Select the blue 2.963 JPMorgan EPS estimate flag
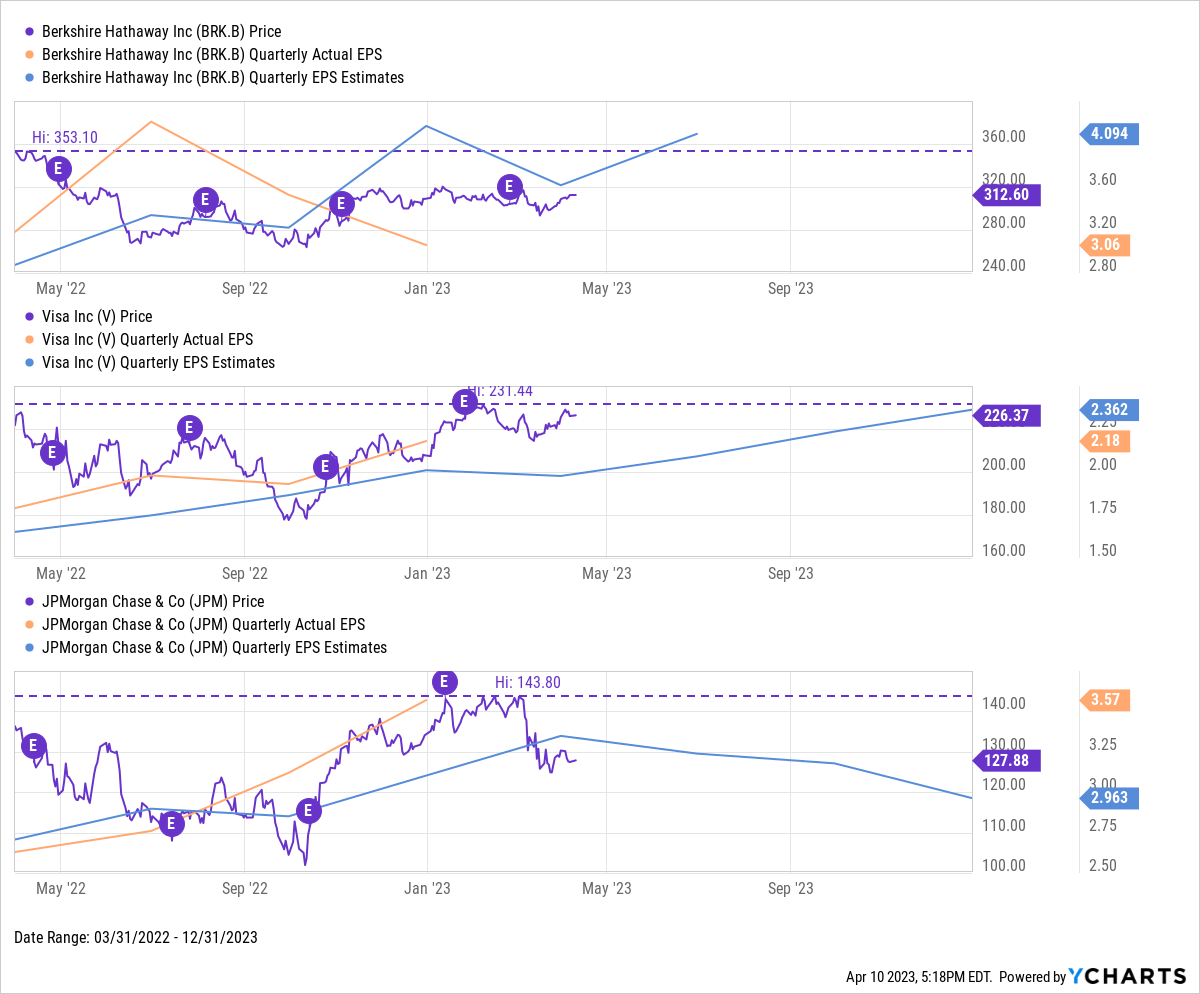This screenshot has height=994, width=1200. [x=1108, y=798]
